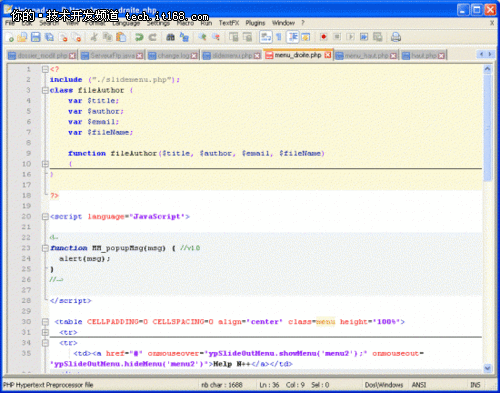This screenshot has height=393, width=500.
Task: Collapse the fold at line 1
Action: (x=45, y=69)
